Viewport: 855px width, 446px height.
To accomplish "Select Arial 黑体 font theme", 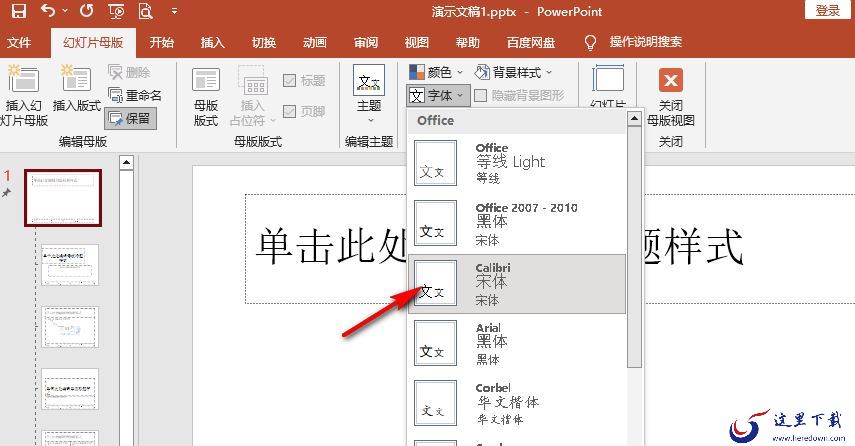I will pyautogui.click(x=517, y=343).
